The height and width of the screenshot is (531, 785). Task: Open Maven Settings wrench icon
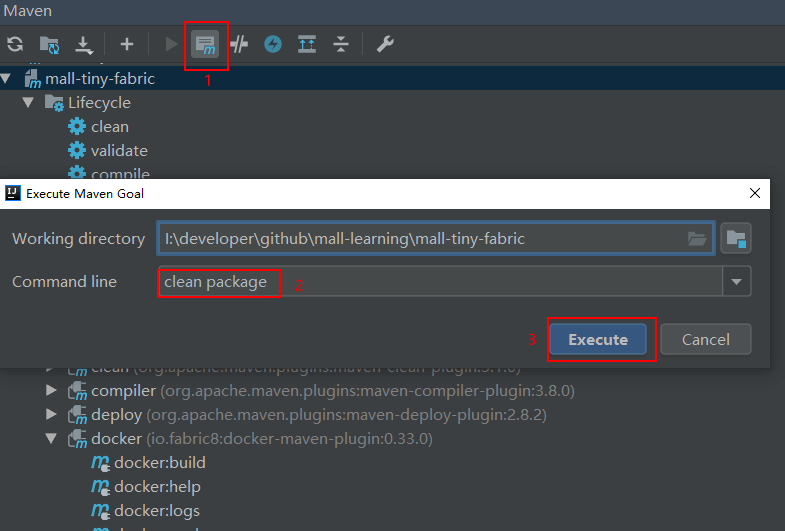pos(384,44)
